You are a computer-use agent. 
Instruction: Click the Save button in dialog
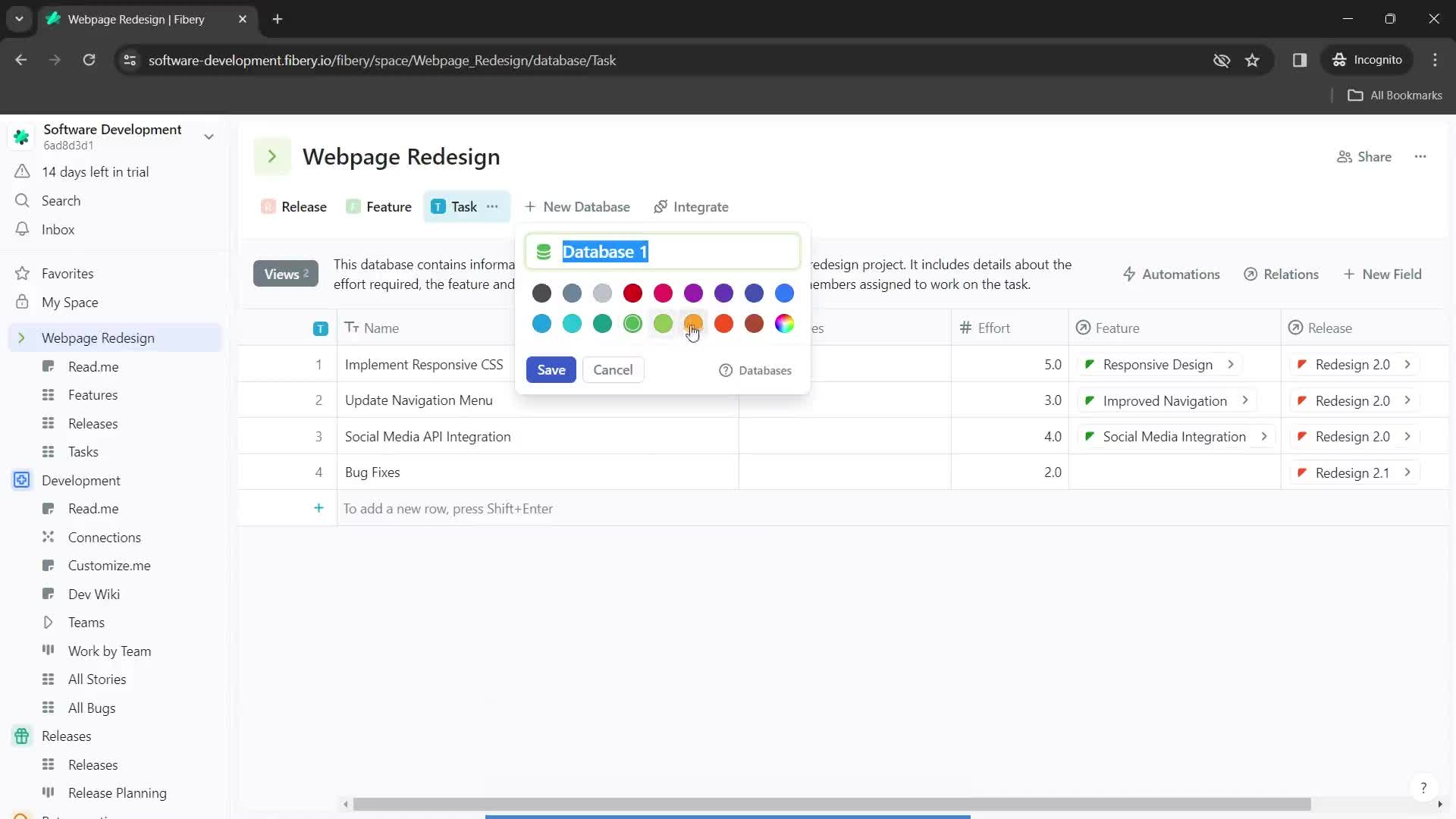click(x=553, y=371)
